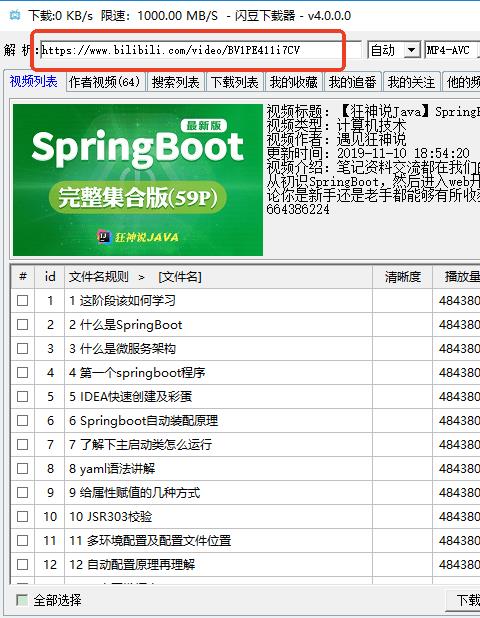Click the 闪豆下载器 app icon in title bar
480x618 pixels.
coord(15,16)
